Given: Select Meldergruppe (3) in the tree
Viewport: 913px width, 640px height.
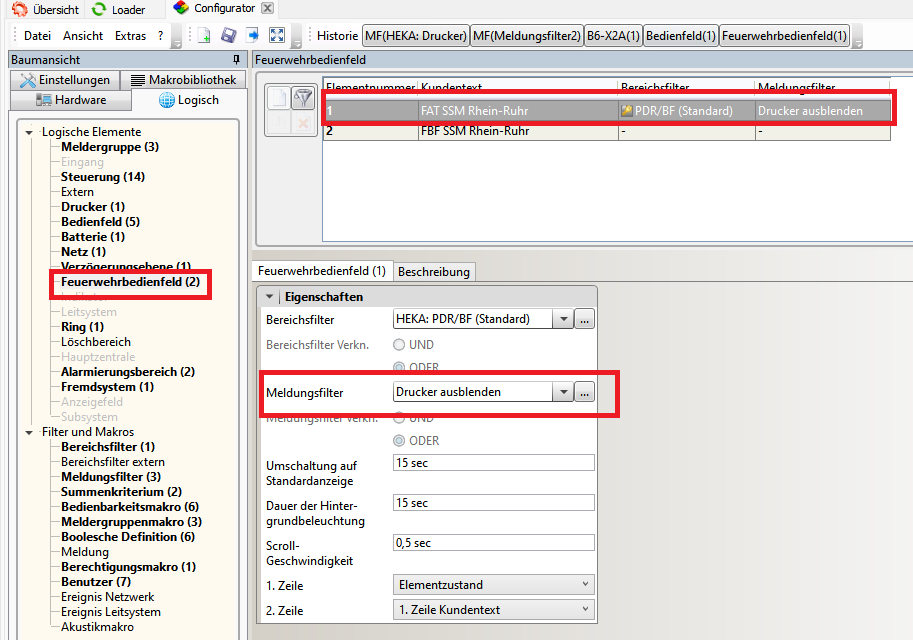Looking at the screenshot, I should click(110, 147).
